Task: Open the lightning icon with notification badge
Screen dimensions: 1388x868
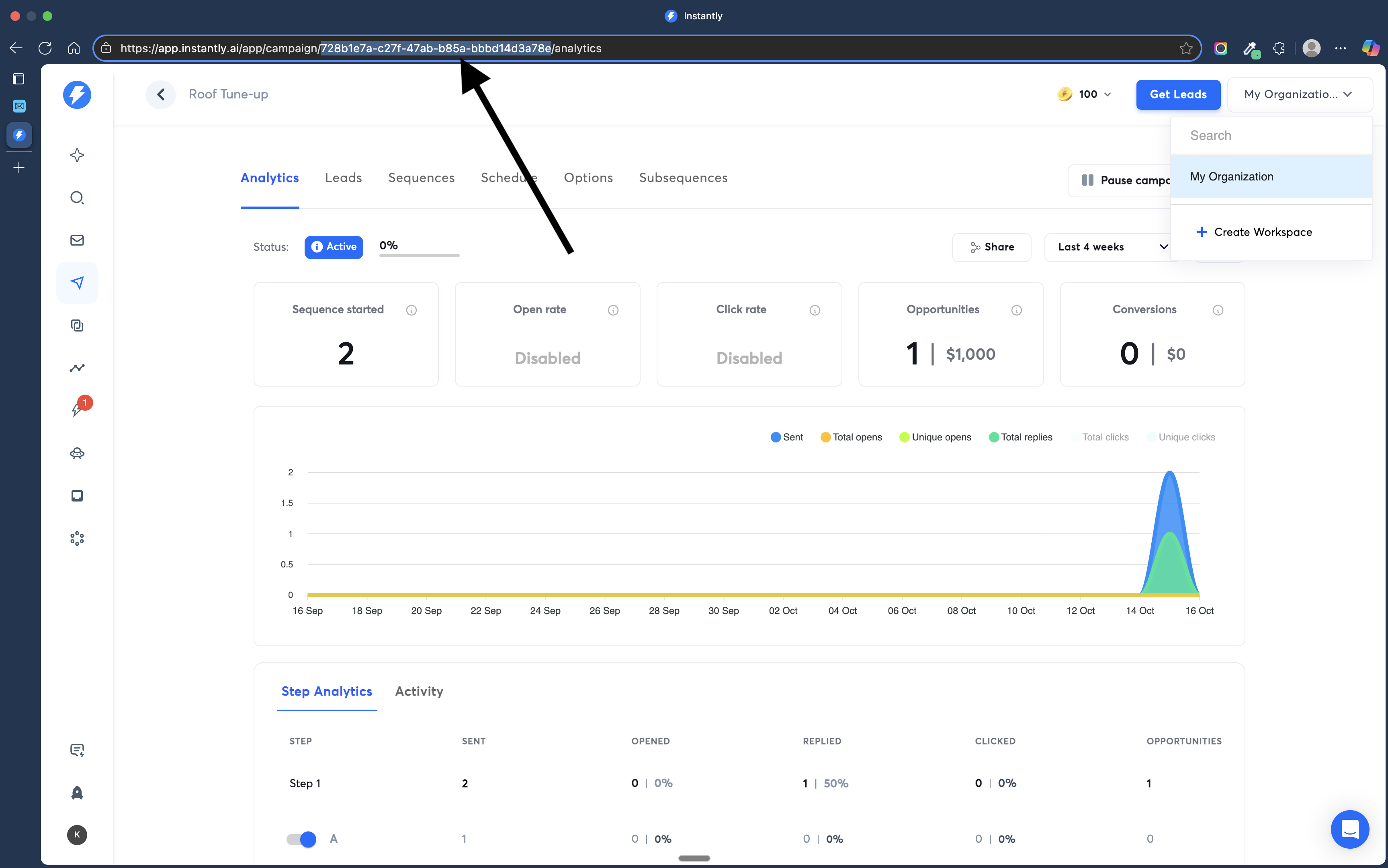Action: click(x=77, y=409)
